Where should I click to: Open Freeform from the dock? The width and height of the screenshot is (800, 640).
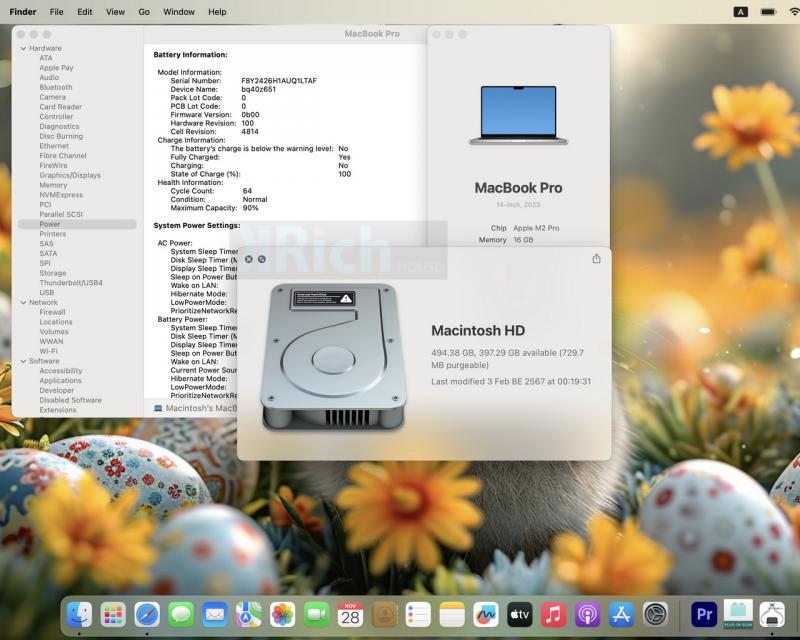point(485,614)
